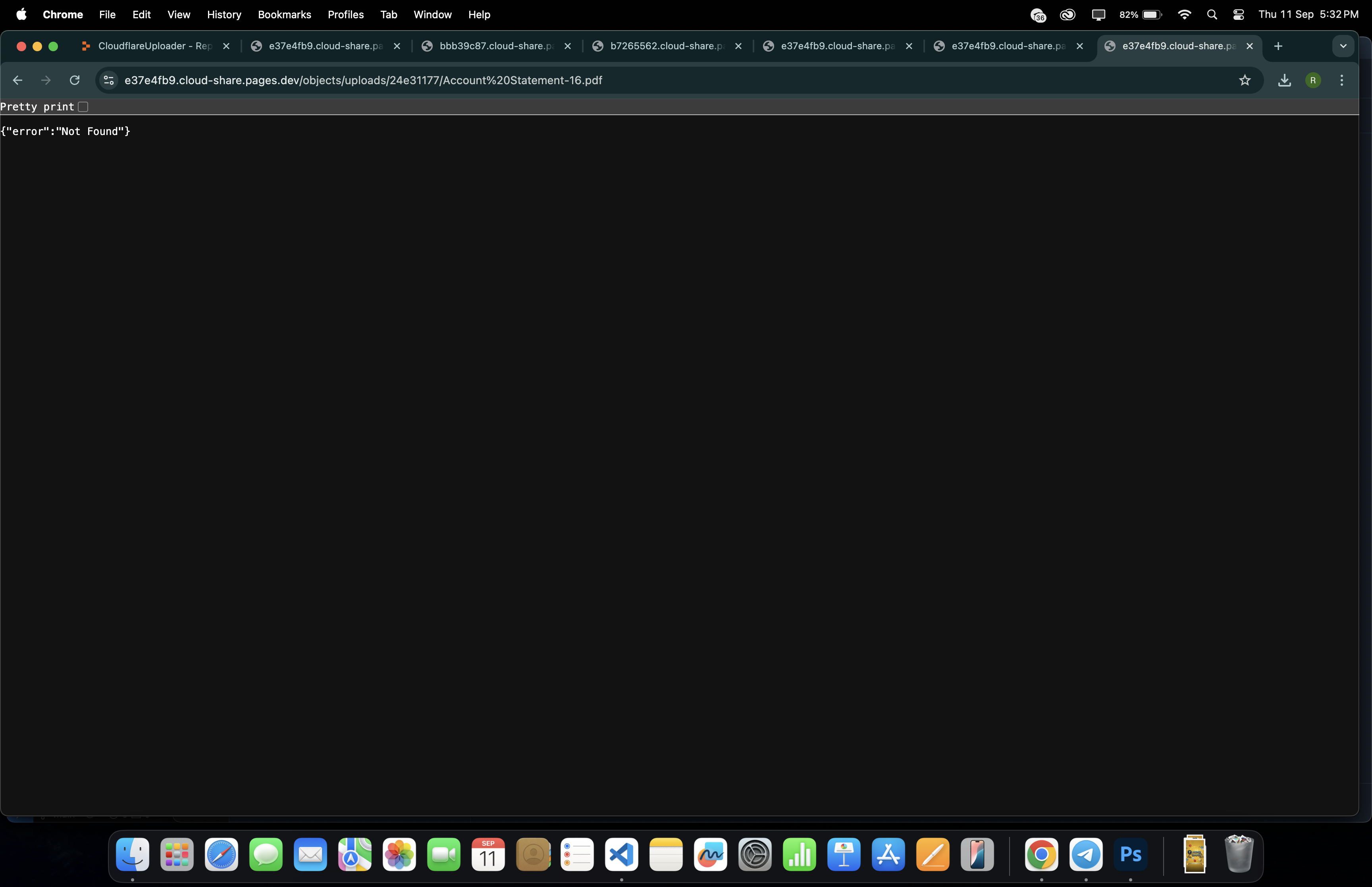Open the Chrome application menu
The width and height of the screenshot is (1372, 887).
pyautogui.click(x=63, y=14)
